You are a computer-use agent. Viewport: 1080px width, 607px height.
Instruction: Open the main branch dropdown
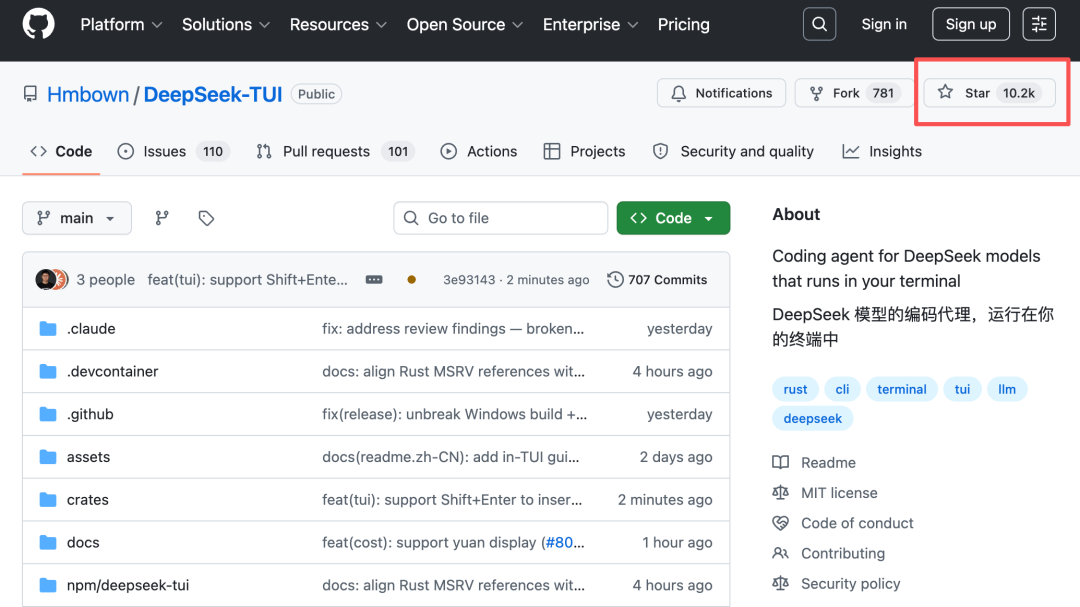pos(76,218)
